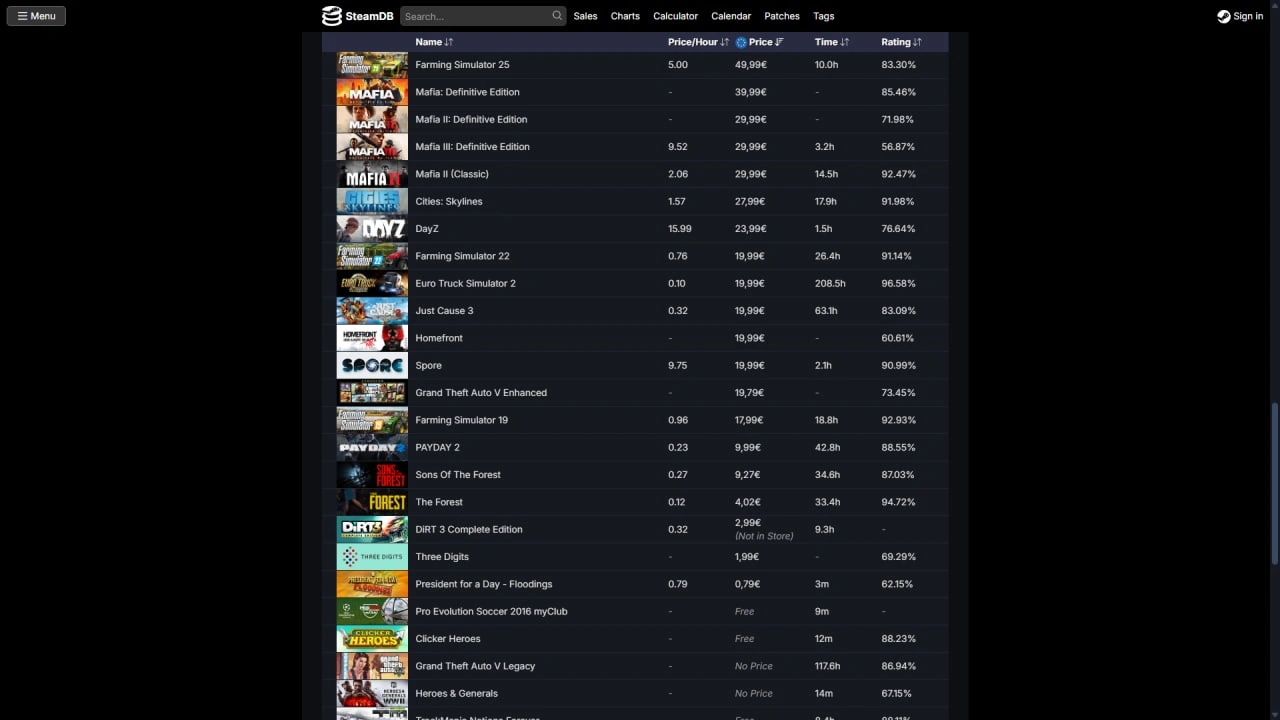Open Grand Theft Auto V Enhanced link
Screen dimensions: 1280x720
481,393
